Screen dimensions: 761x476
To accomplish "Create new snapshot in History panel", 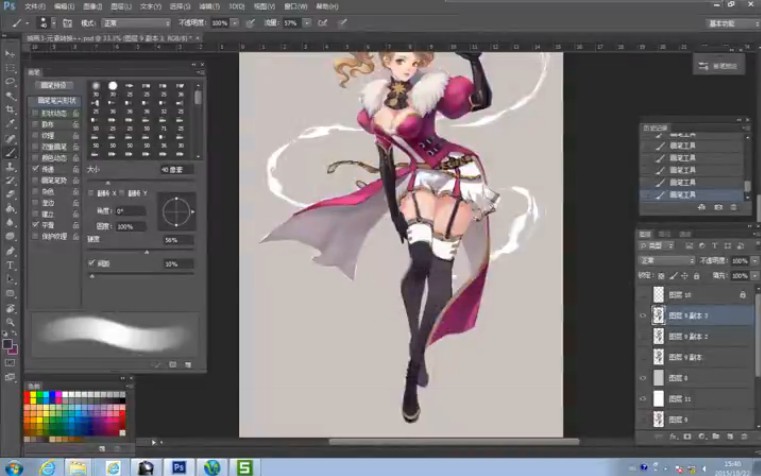I will coord(718,207).
